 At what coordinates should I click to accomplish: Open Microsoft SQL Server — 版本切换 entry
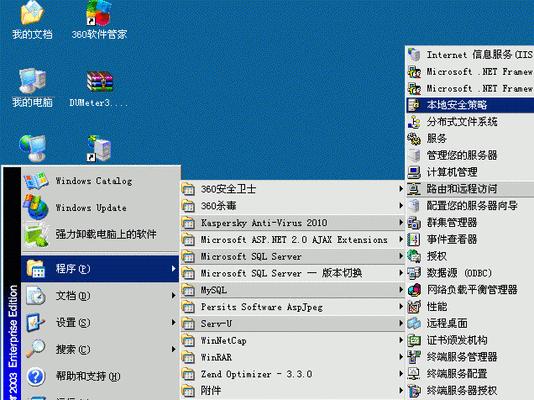coord(293,273)
